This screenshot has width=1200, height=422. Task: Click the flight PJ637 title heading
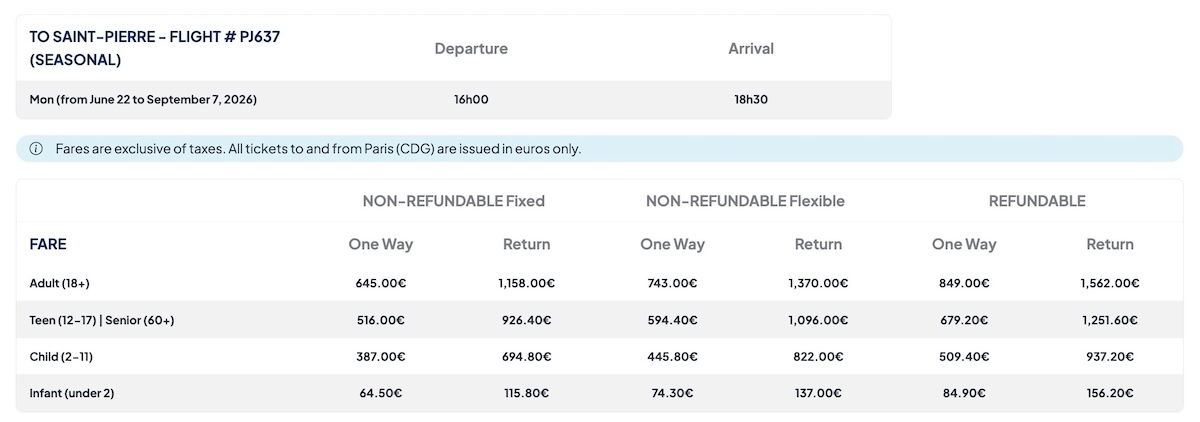point(154,48)
